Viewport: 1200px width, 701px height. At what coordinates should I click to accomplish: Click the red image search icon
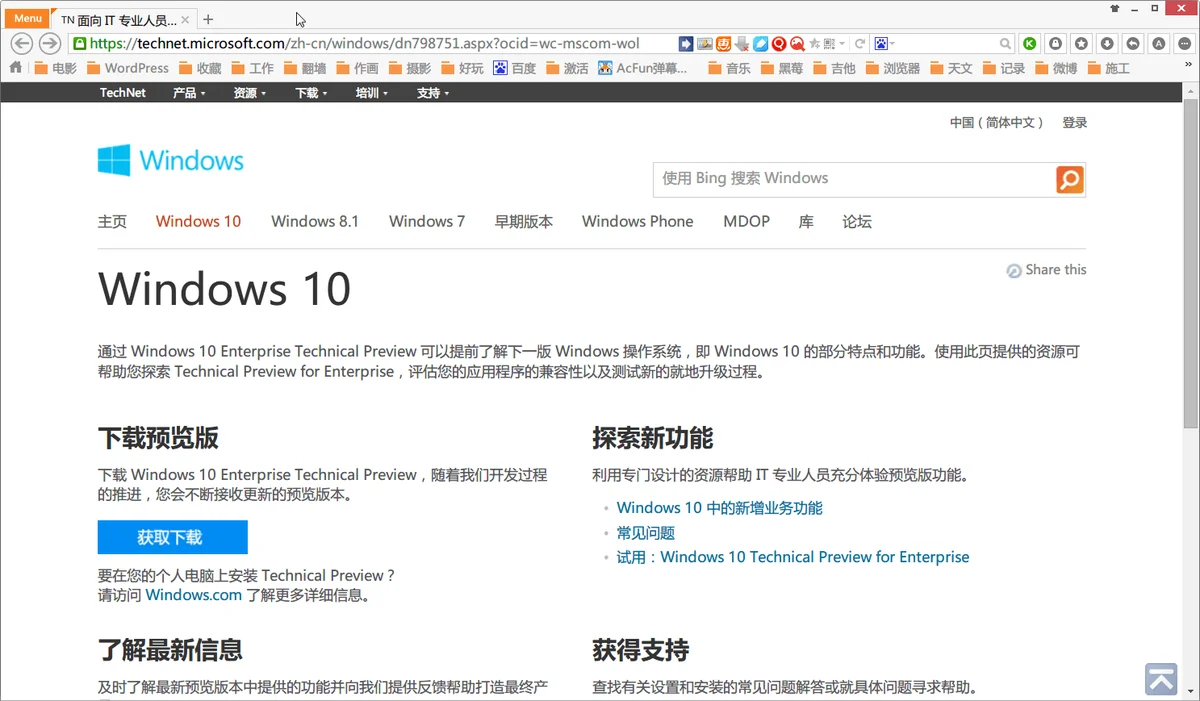(x=797, y=44)
